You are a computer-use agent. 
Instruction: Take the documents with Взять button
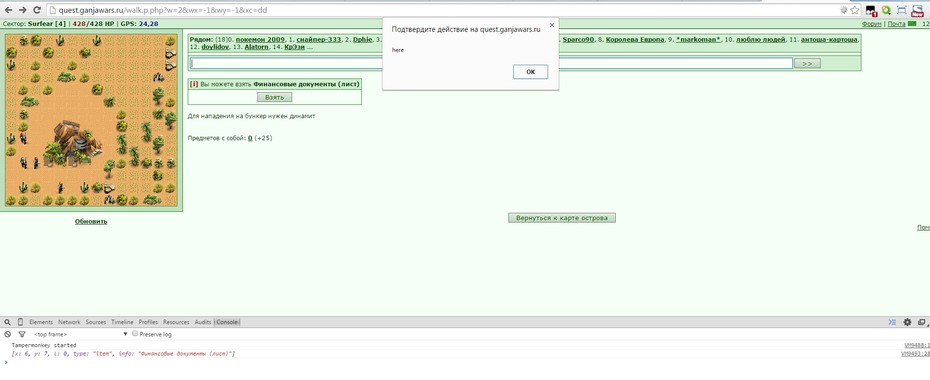[275, 97]
